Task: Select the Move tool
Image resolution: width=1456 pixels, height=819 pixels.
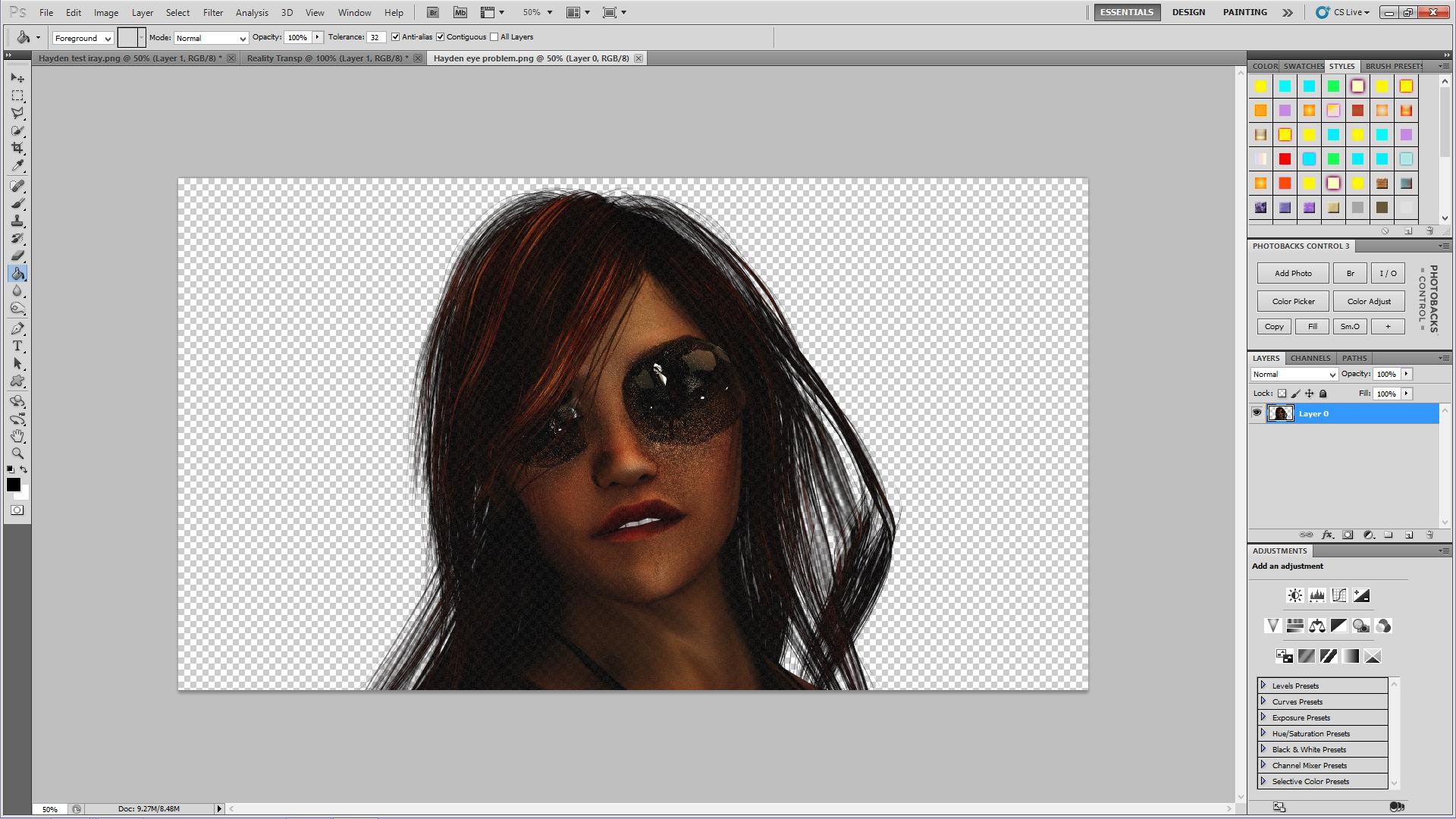Action: (17, 78)
